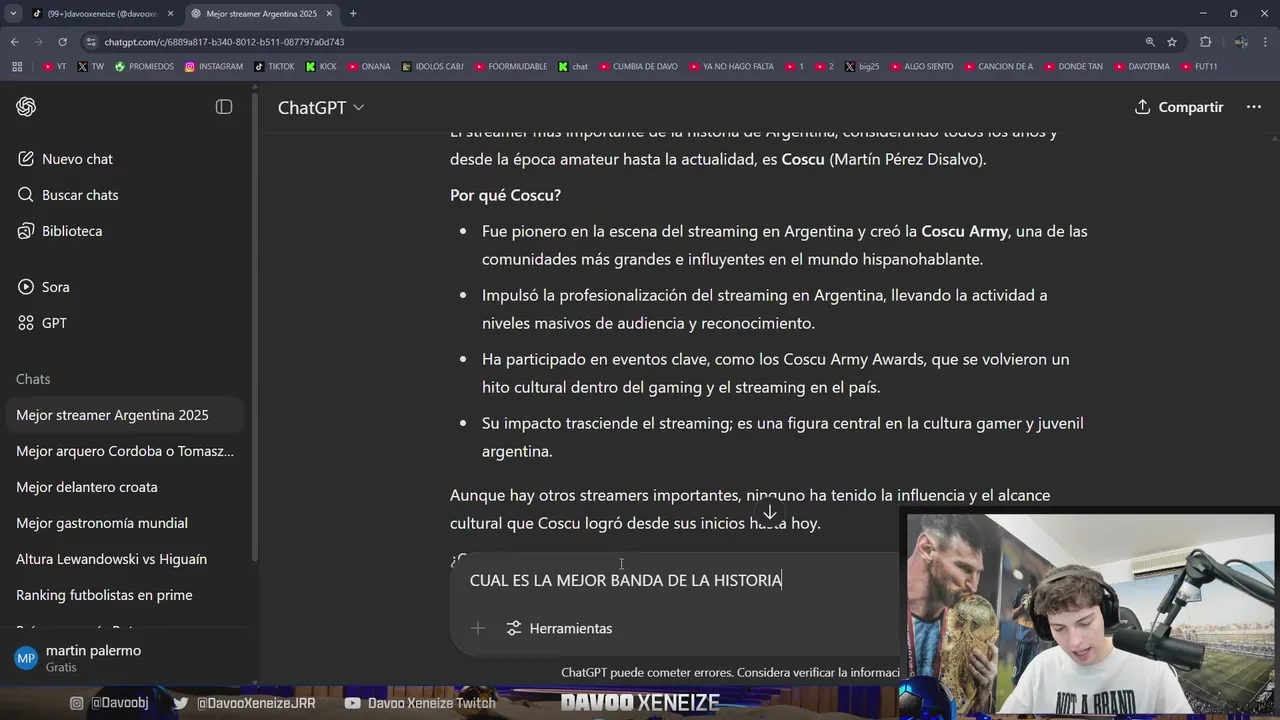The image size is (1280, 720).
Task: Open the CANCION DE A bookmark
Action: pos(999,67)
